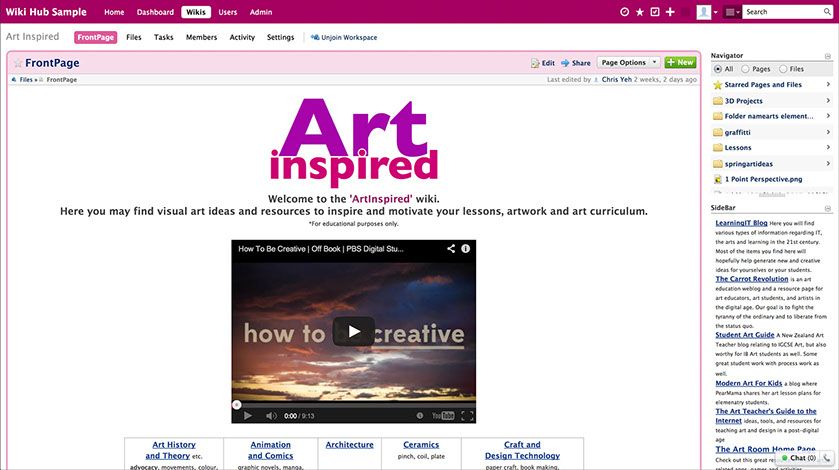Click the video progress bar

pos(353,404)
